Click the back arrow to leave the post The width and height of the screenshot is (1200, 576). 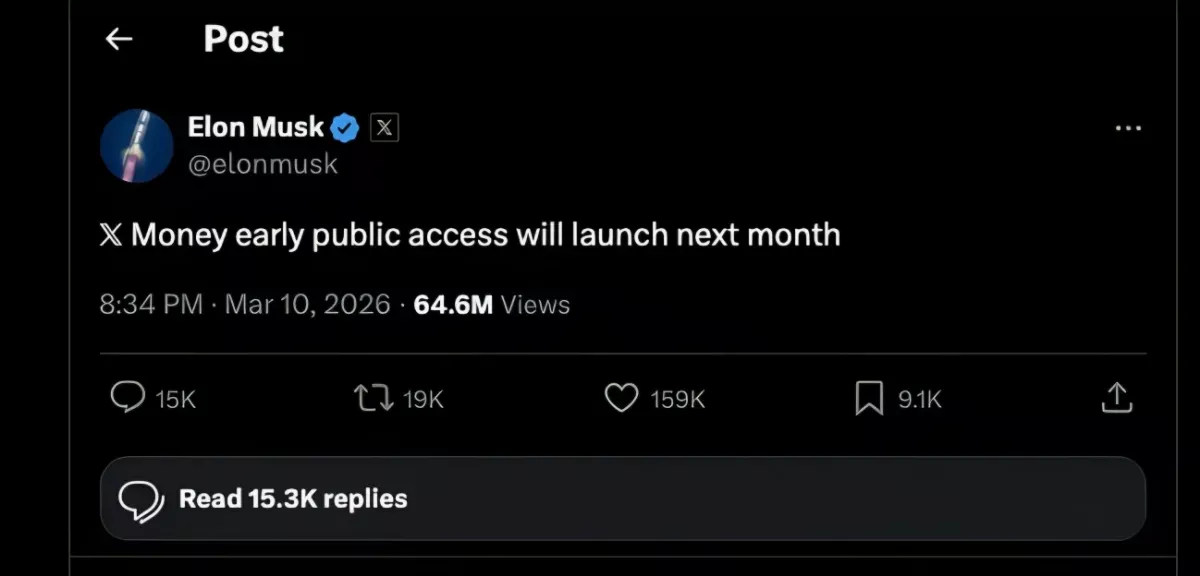click(x=118, y=38)
